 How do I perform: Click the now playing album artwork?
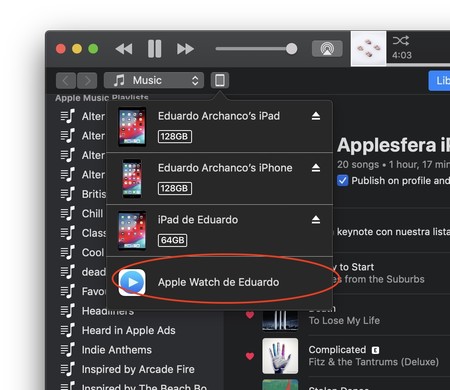[x=369, y=49]
